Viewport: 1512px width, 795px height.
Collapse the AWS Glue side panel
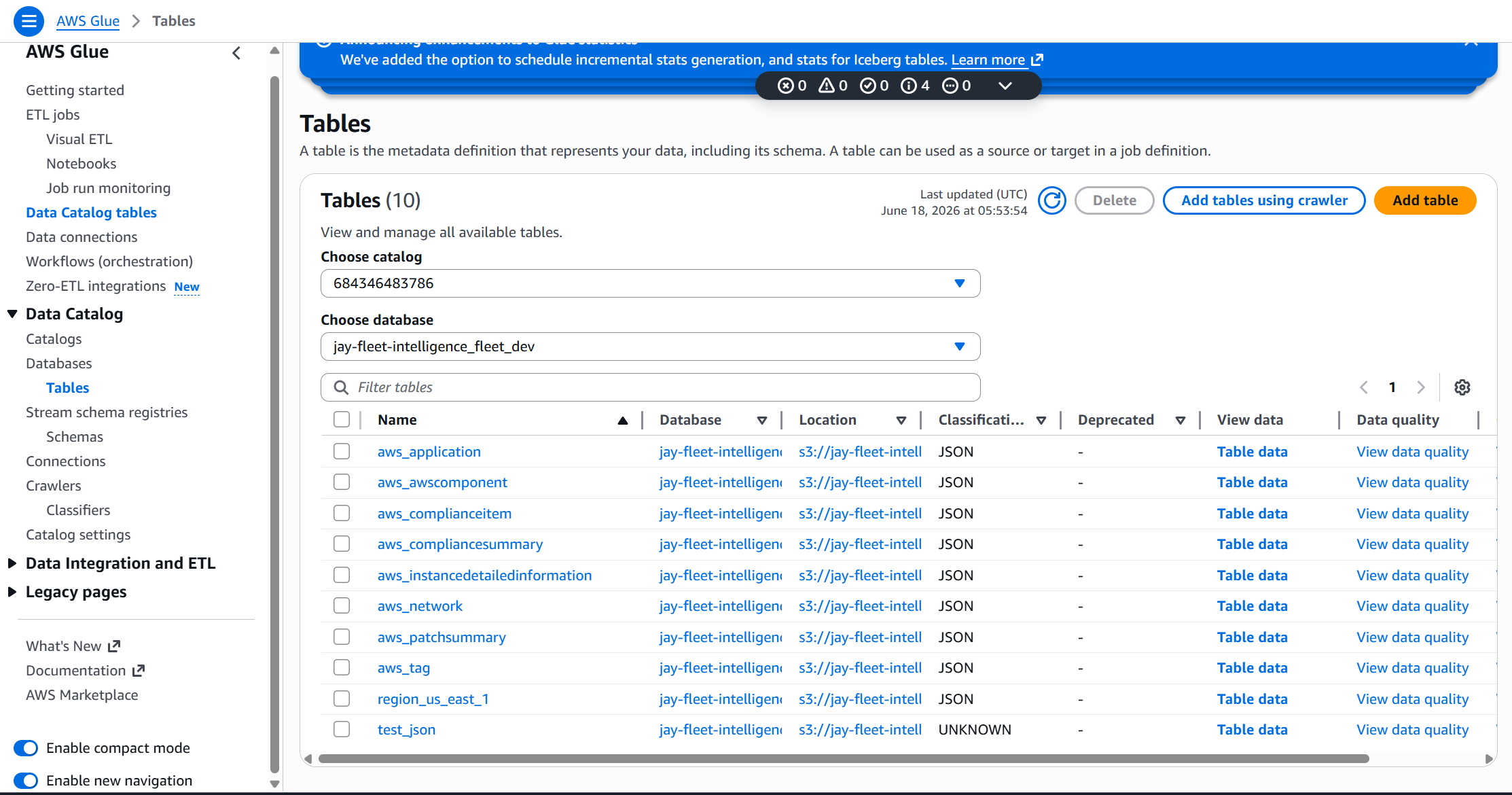pos(236,53)
